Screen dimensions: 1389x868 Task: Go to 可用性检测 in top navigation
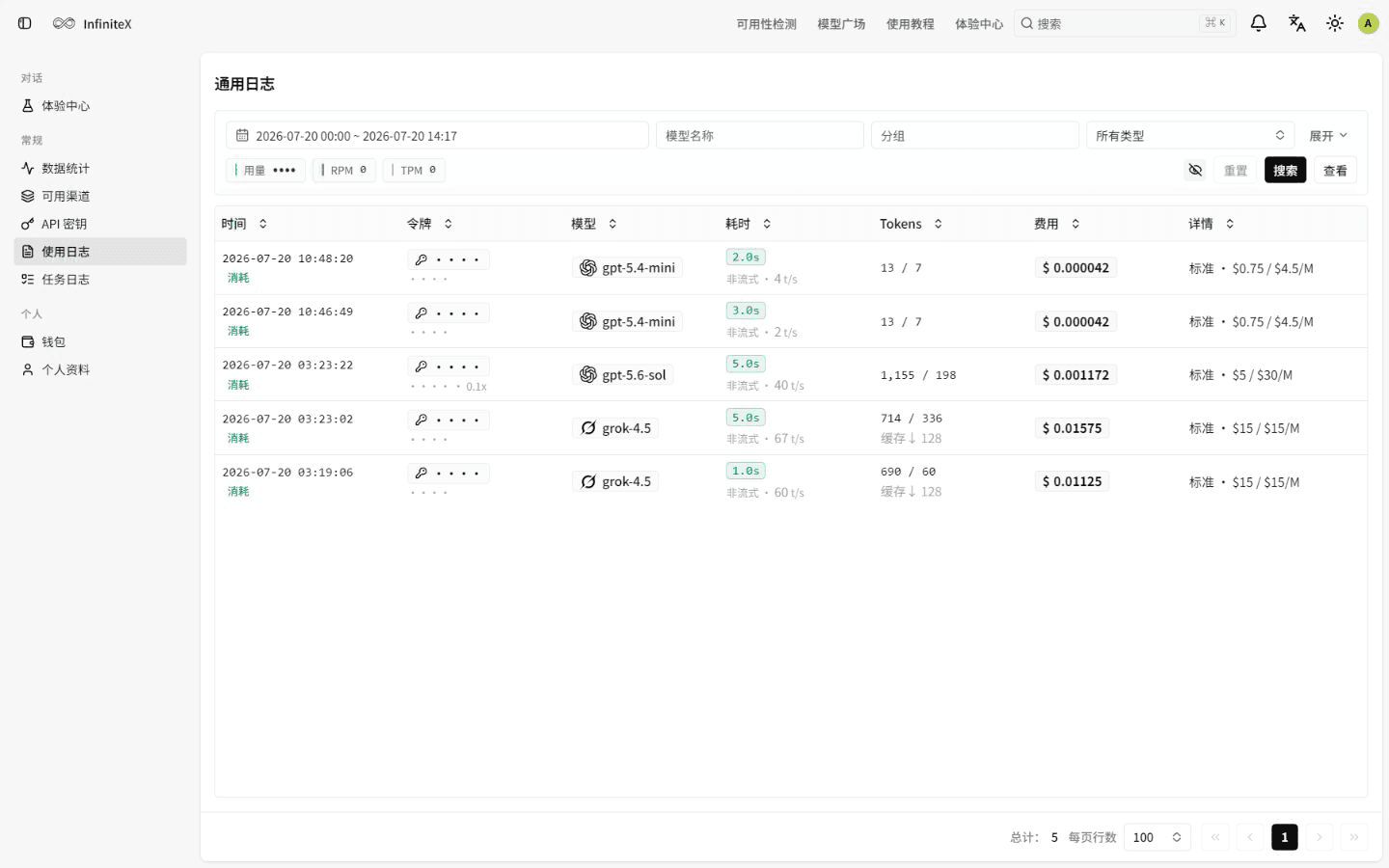[766, 24]
